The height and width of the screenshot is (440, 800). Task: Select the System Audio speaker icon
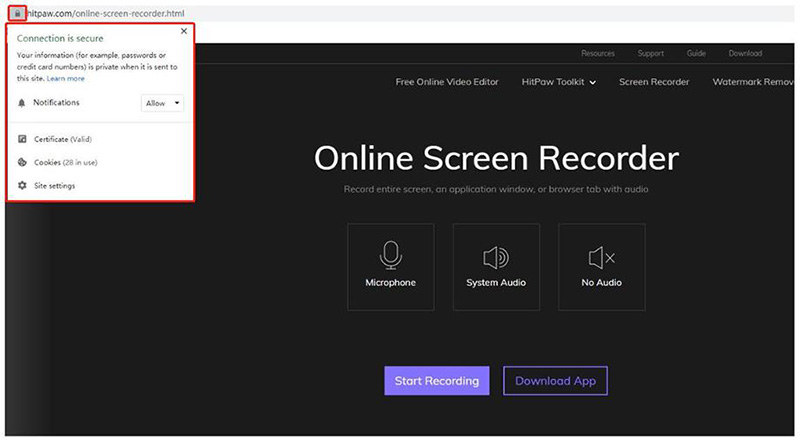(x=496, y=258)
